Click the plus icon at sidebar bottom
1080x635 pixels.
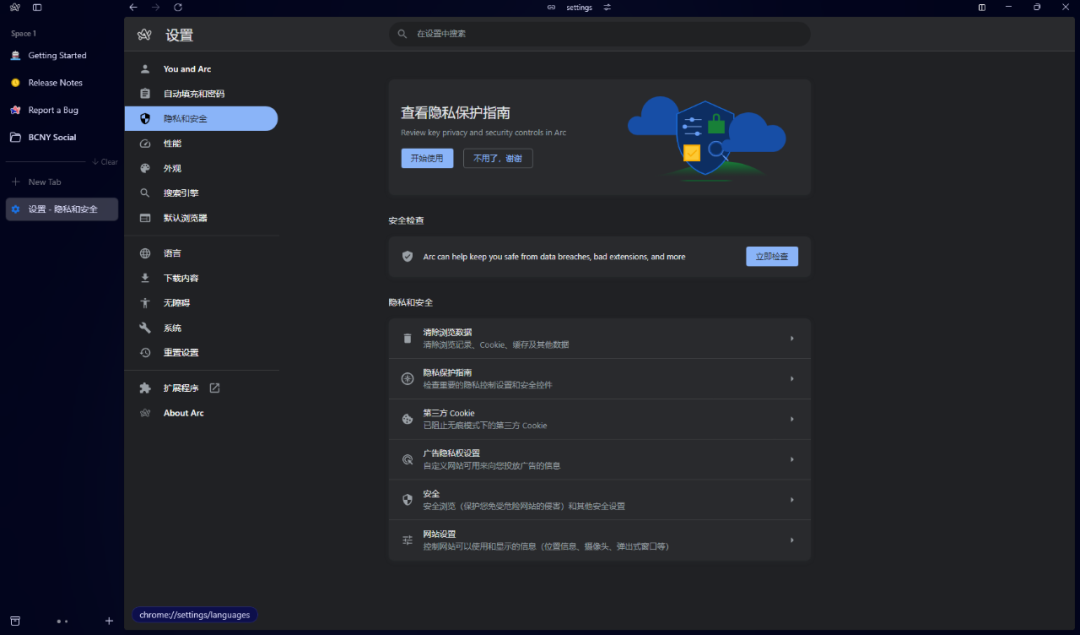pyautogui.click(x=109, y=621)
